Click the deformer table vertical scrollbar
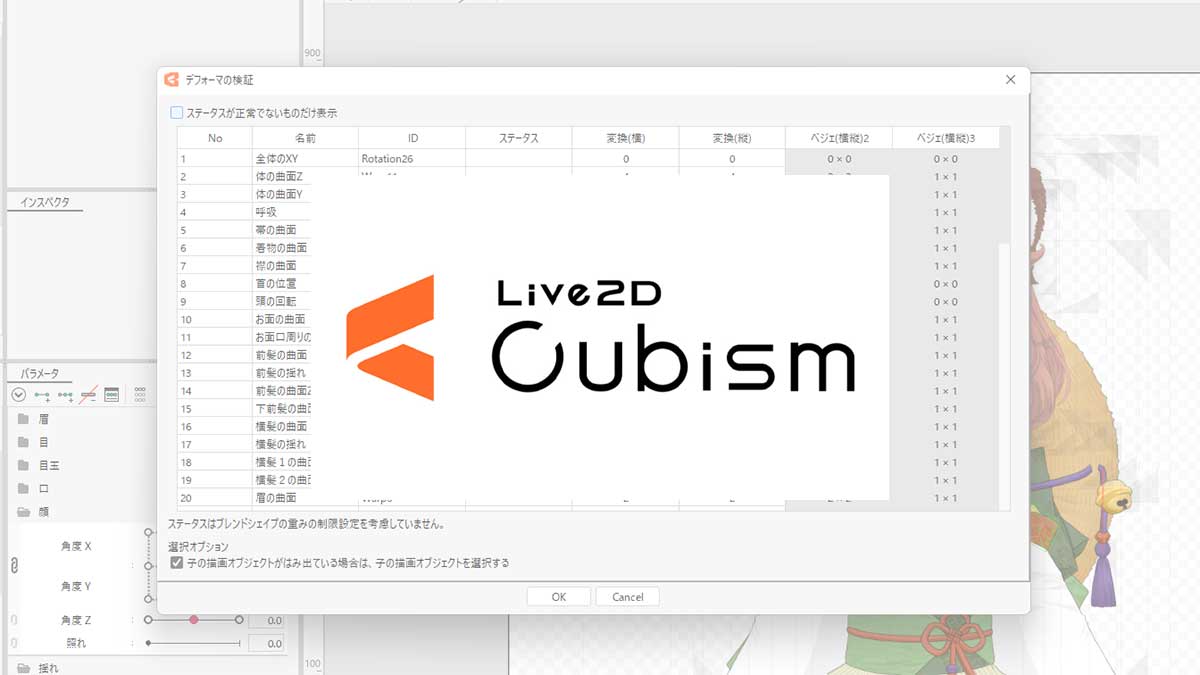This screenshot has height=675, width=1200. (1004, 318)
